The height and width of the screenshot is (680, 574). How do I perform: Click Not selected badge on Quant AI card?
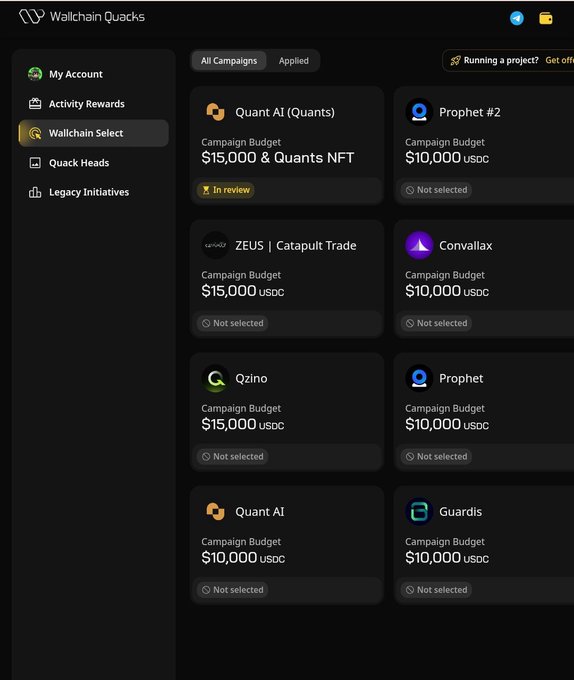pyautogui.click(x=233, y=590)
